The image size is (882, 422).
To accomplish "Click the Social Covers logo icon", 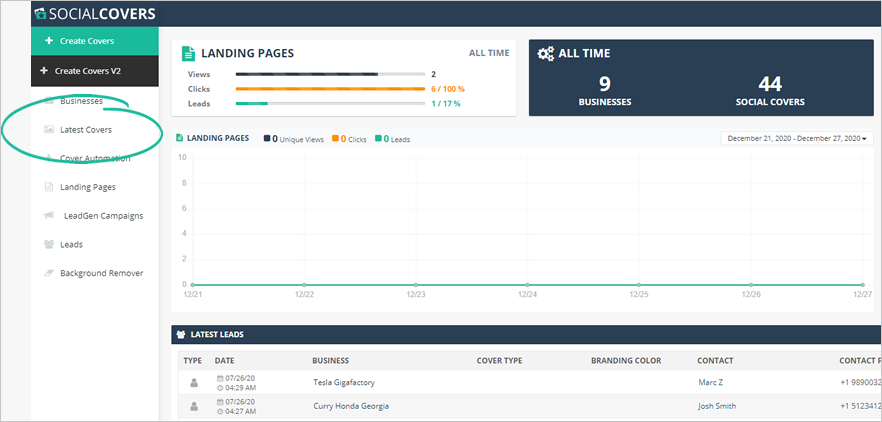I will 39,14.
